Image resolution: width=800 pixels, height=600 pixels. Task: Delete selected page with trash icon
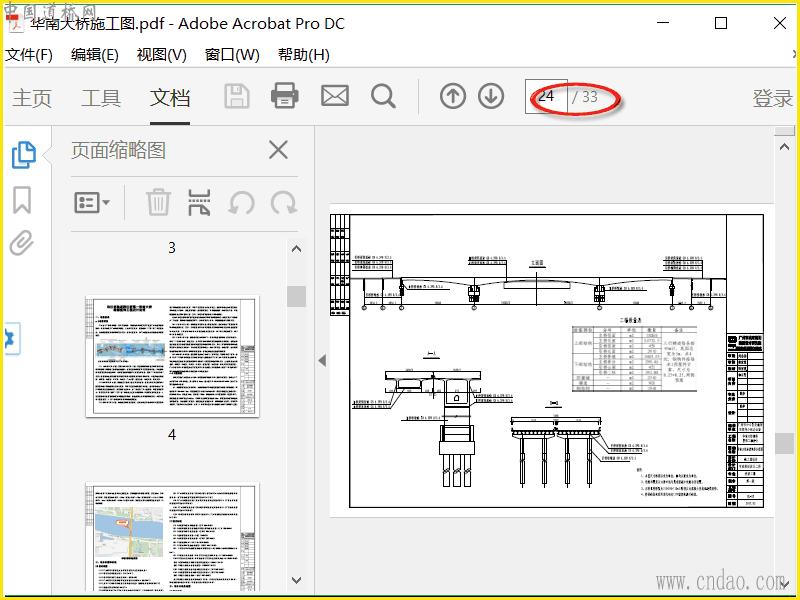(x=158, y=202)
